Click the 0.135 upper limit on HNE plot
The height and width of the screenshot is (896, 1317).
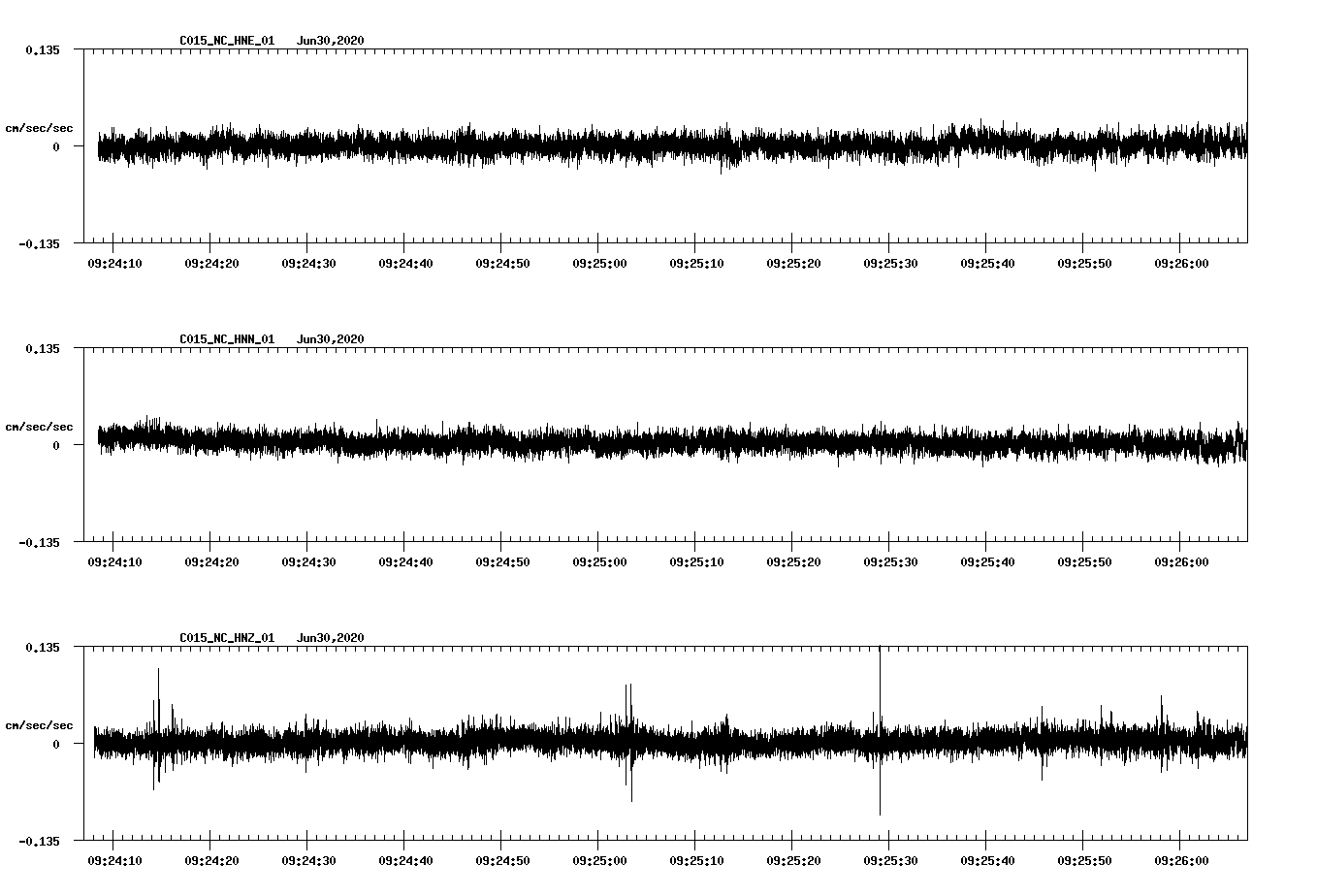tap(42, 49)
